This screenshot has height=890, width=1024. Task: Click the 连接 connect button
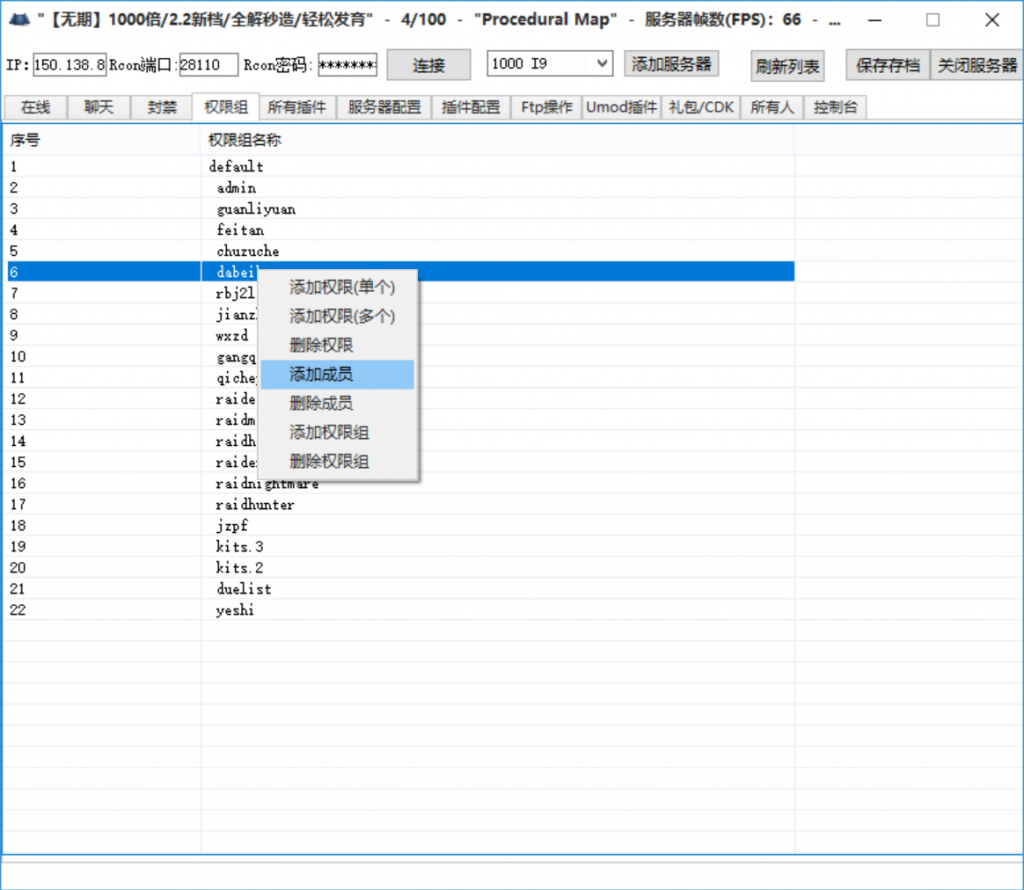tap(428, 65)
